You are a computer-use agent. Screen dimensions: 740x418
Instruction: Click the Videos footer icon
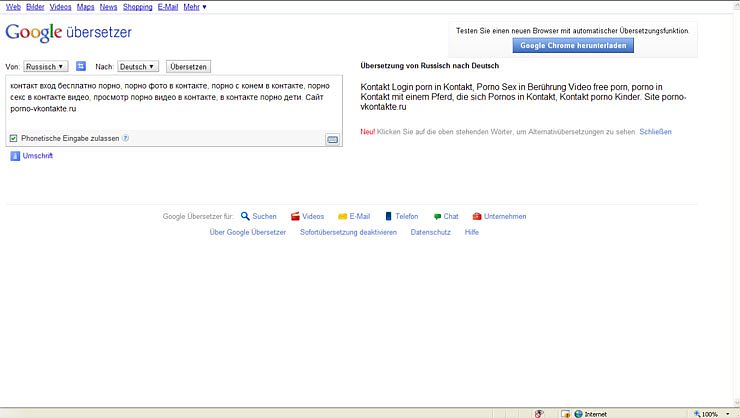pyautogui.click(x=295, y=216)
